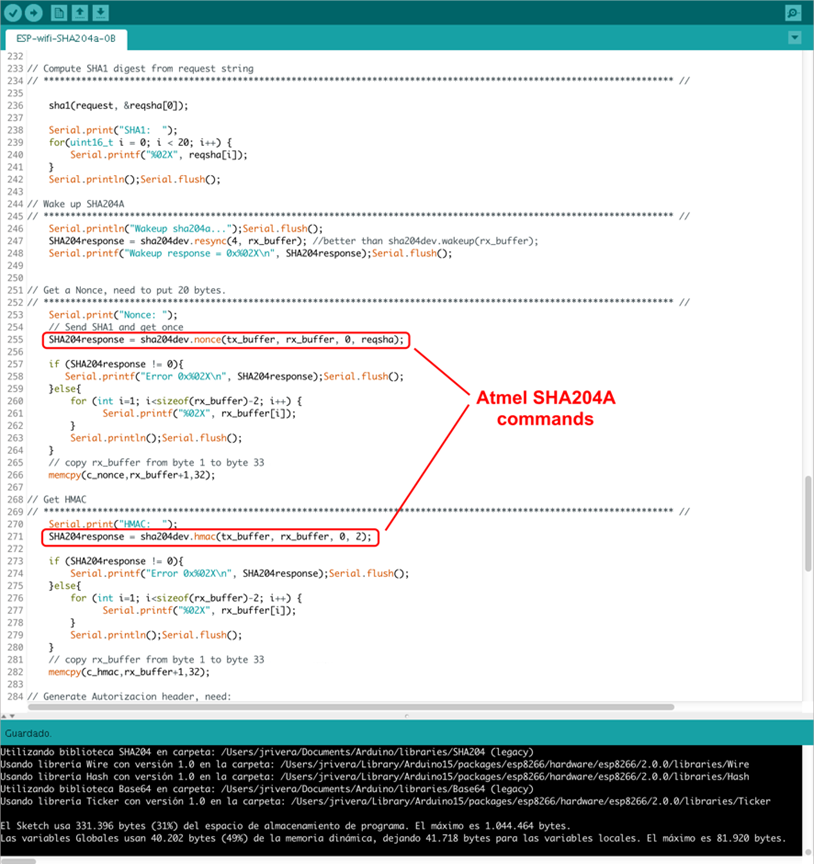This screenshot has height=864, width=814.
Task: Save the sketch with the Save icon
Action: pyautogui.click(x=100, y=13)
